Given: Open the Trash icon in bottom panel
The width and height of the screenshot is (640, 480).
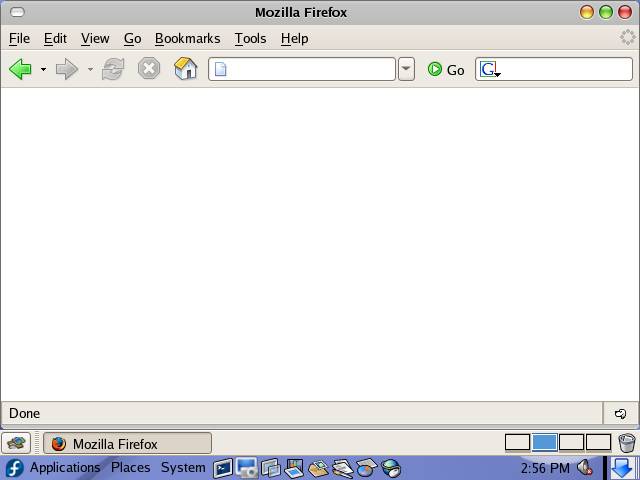Looking at the screenshot, I should tap(626, 442).
